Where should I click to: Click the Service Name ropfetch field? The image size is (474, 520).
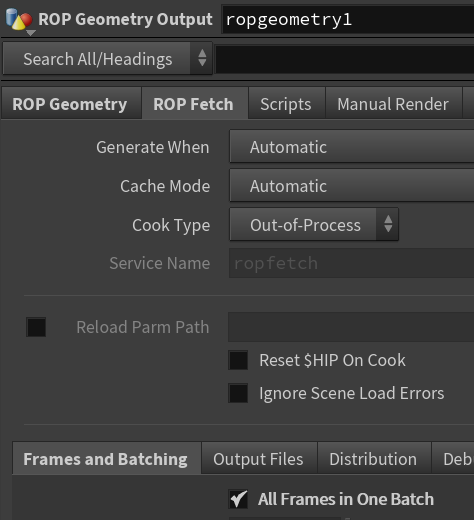click(x=351, y=263)
